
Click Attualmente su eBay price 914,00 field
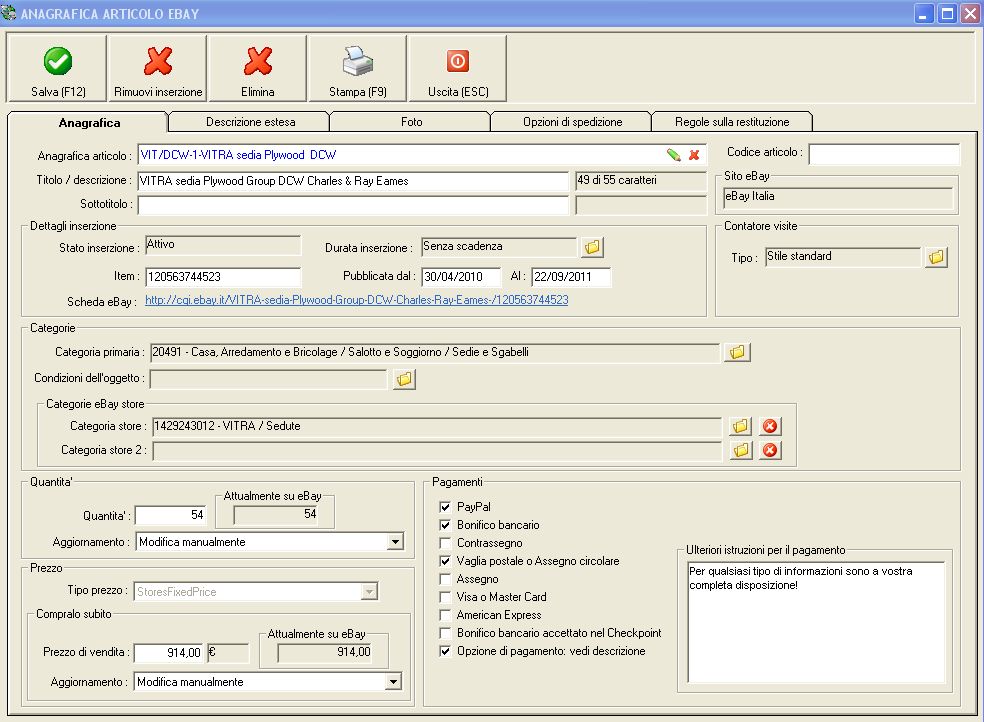click(x=325, y=652)
